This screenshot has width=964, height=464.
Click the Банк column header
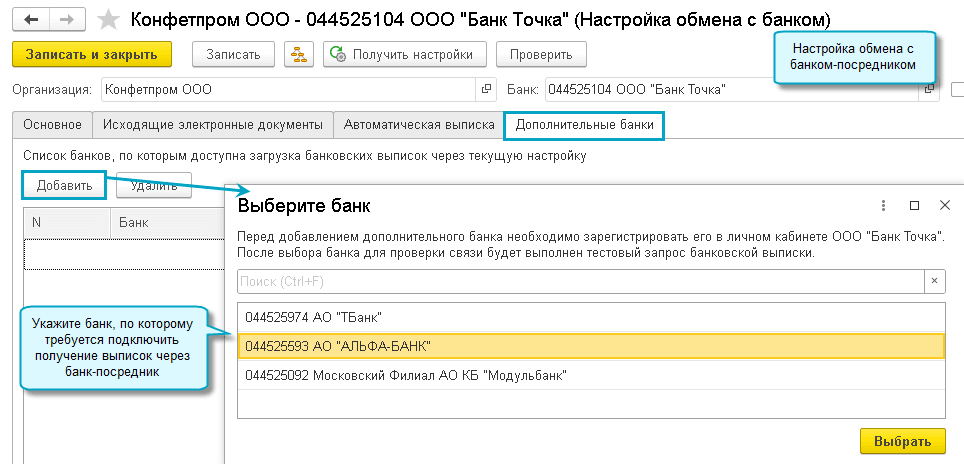(x=167, y=223)
